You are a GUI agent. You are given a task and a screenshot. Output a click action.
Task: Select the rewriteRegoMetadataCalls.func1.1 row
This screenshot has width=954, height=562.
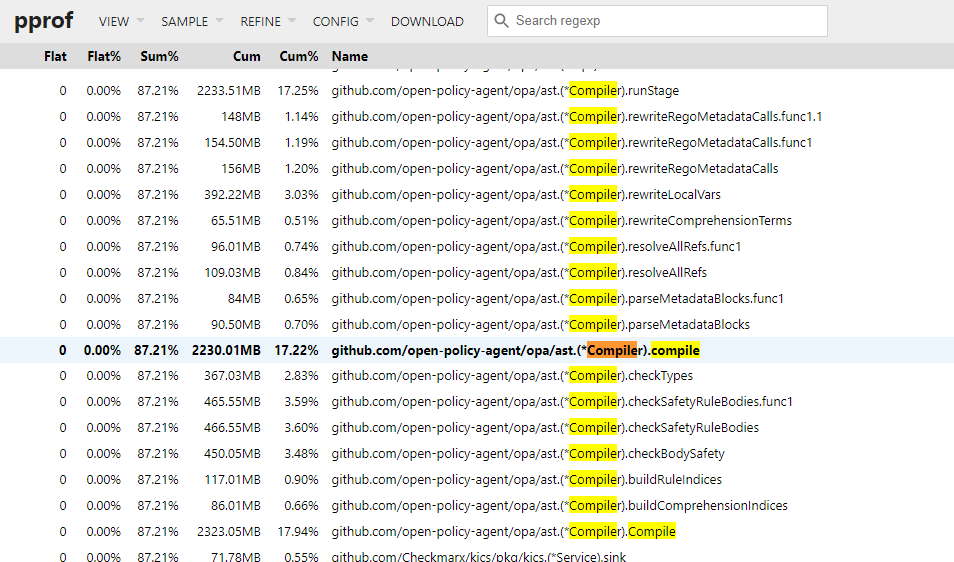[x=477, y=117]
